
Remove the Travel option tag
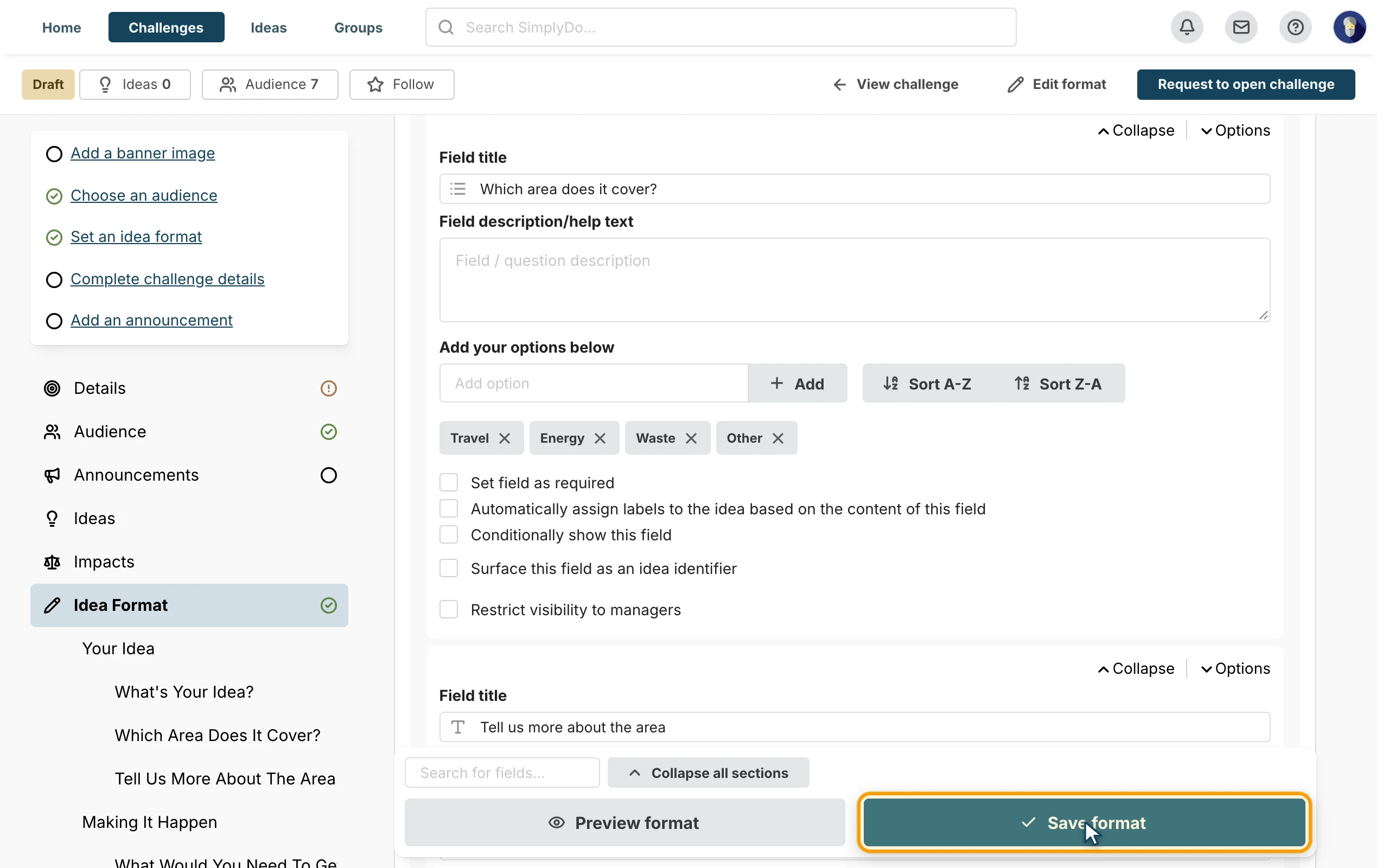pyautogui.click(x=505, y=438)
